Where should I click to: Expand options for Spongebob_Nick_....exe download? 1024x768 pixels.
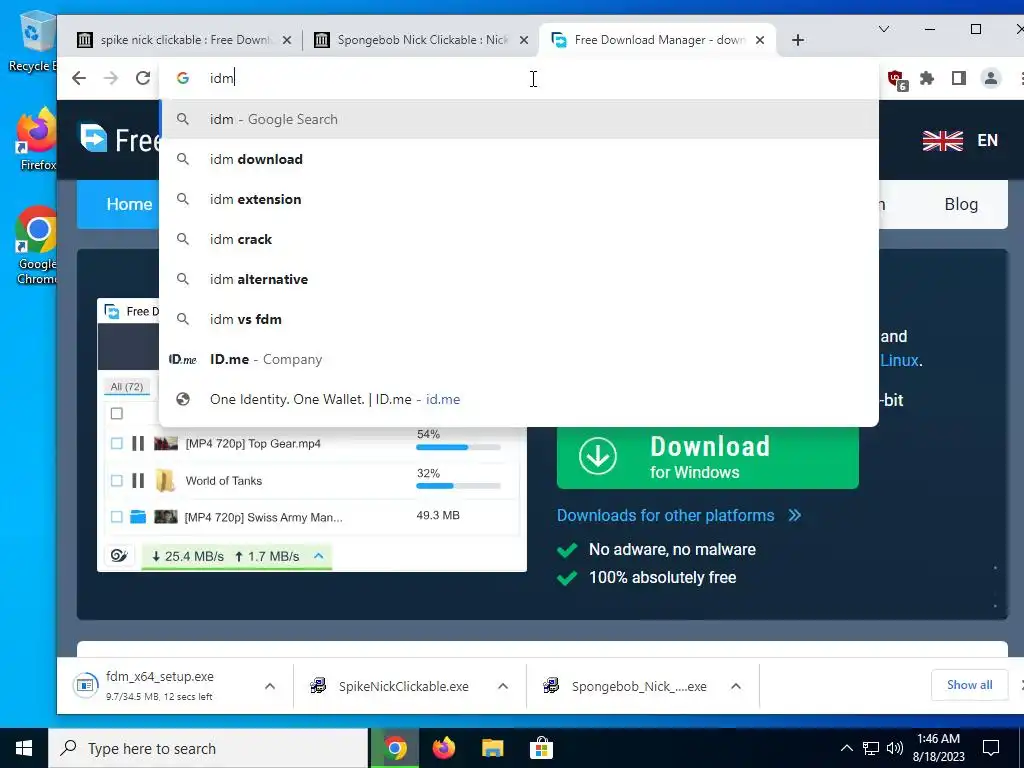[x=736, y=686]
